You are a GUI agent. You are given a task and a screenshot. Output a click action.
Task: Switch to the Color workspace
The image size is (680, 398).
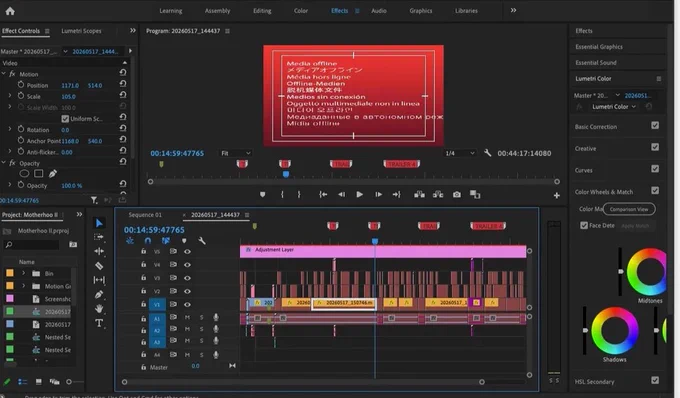coord(301,11)
